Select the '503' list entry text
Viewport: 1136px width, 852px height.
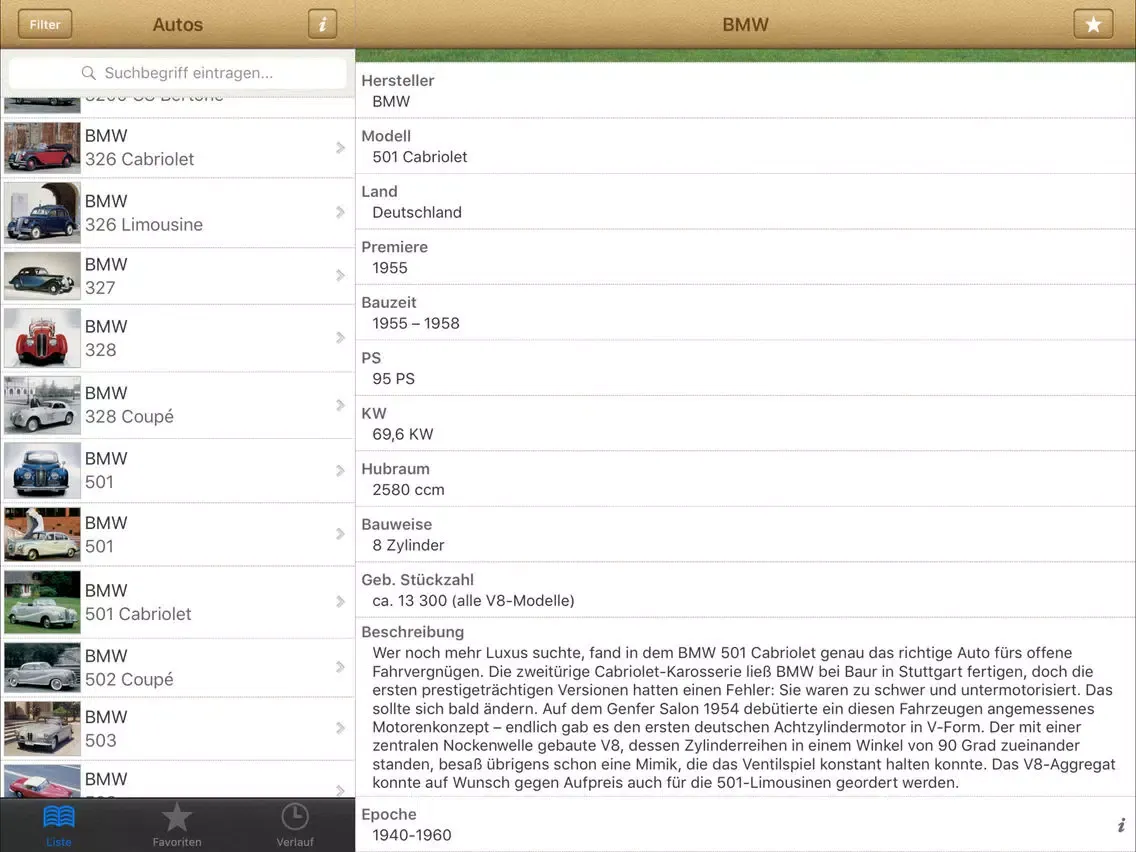(x=101, y=740)
